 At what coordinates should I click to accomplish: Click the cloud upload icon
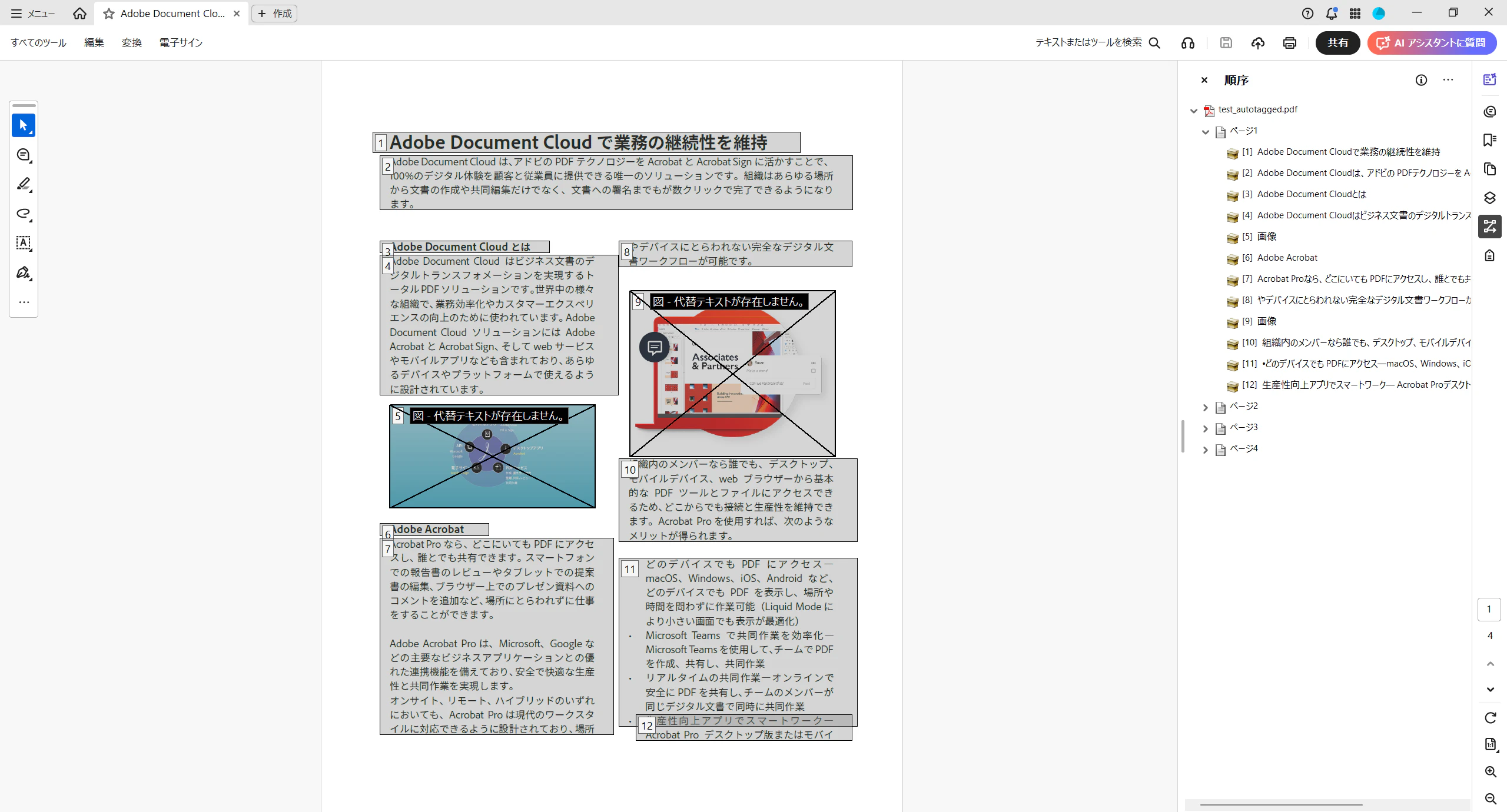(x=1257, y=42)
